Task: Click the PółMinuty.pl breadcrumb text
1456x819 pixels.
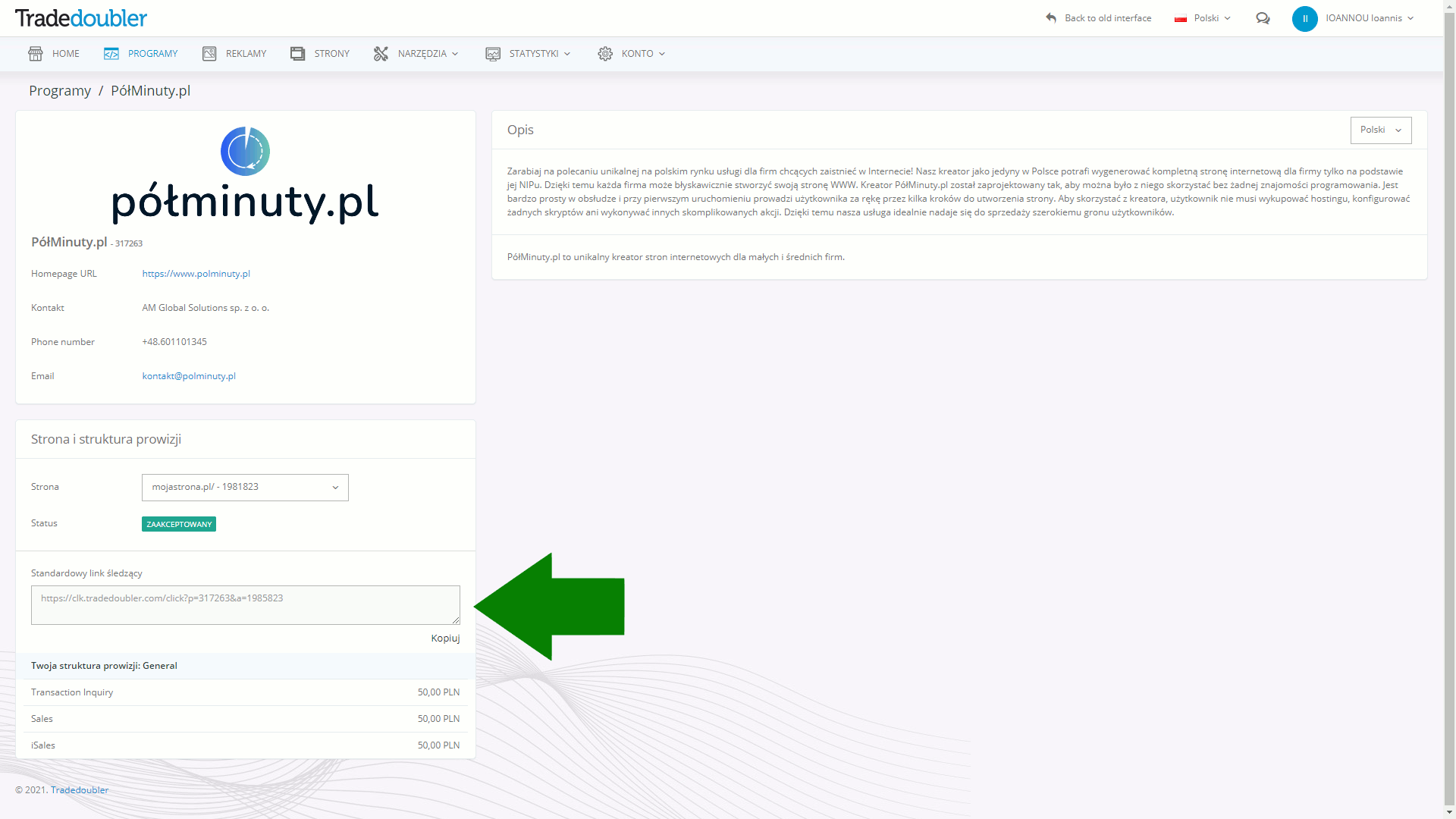Action: (x=151, y=91)
